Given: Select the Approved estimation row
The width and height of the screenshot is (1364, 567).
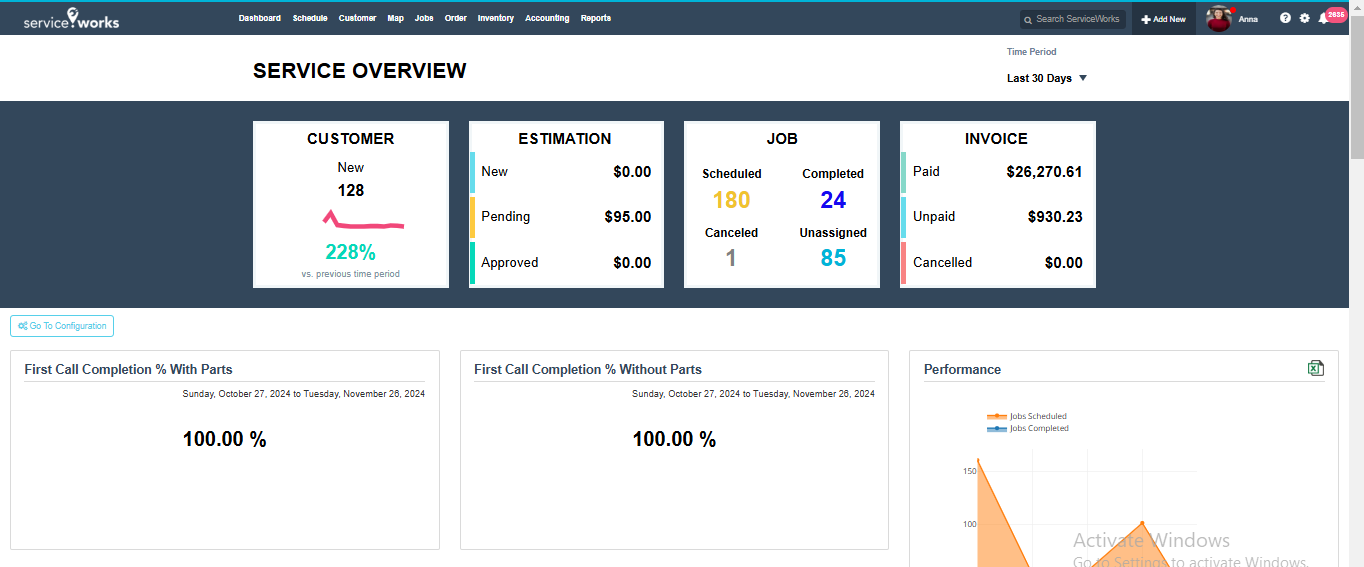Looking at the screenshot, I should [566, 263].
